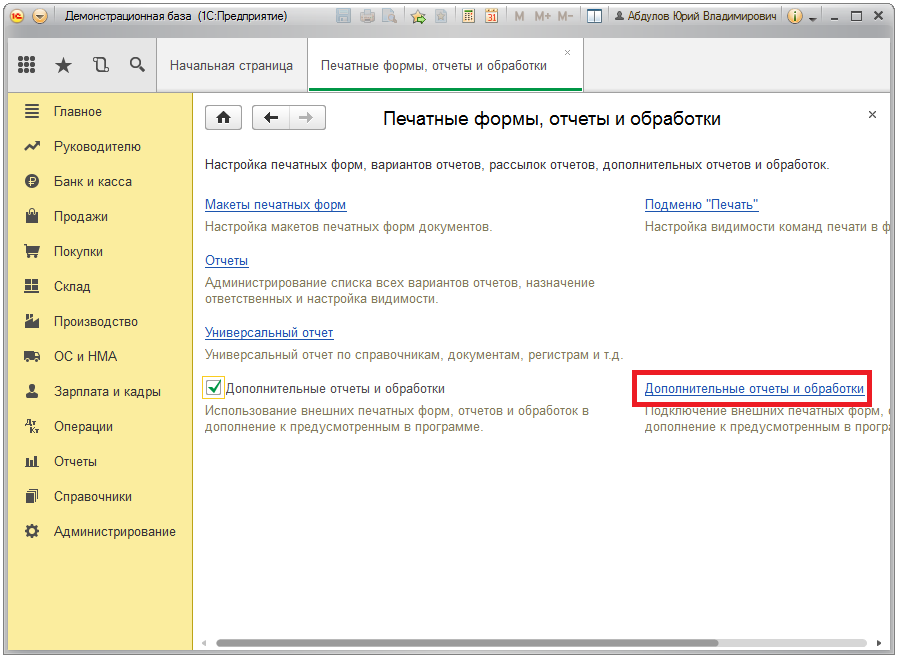Click the printer icon in title bar

click(367, 17)
